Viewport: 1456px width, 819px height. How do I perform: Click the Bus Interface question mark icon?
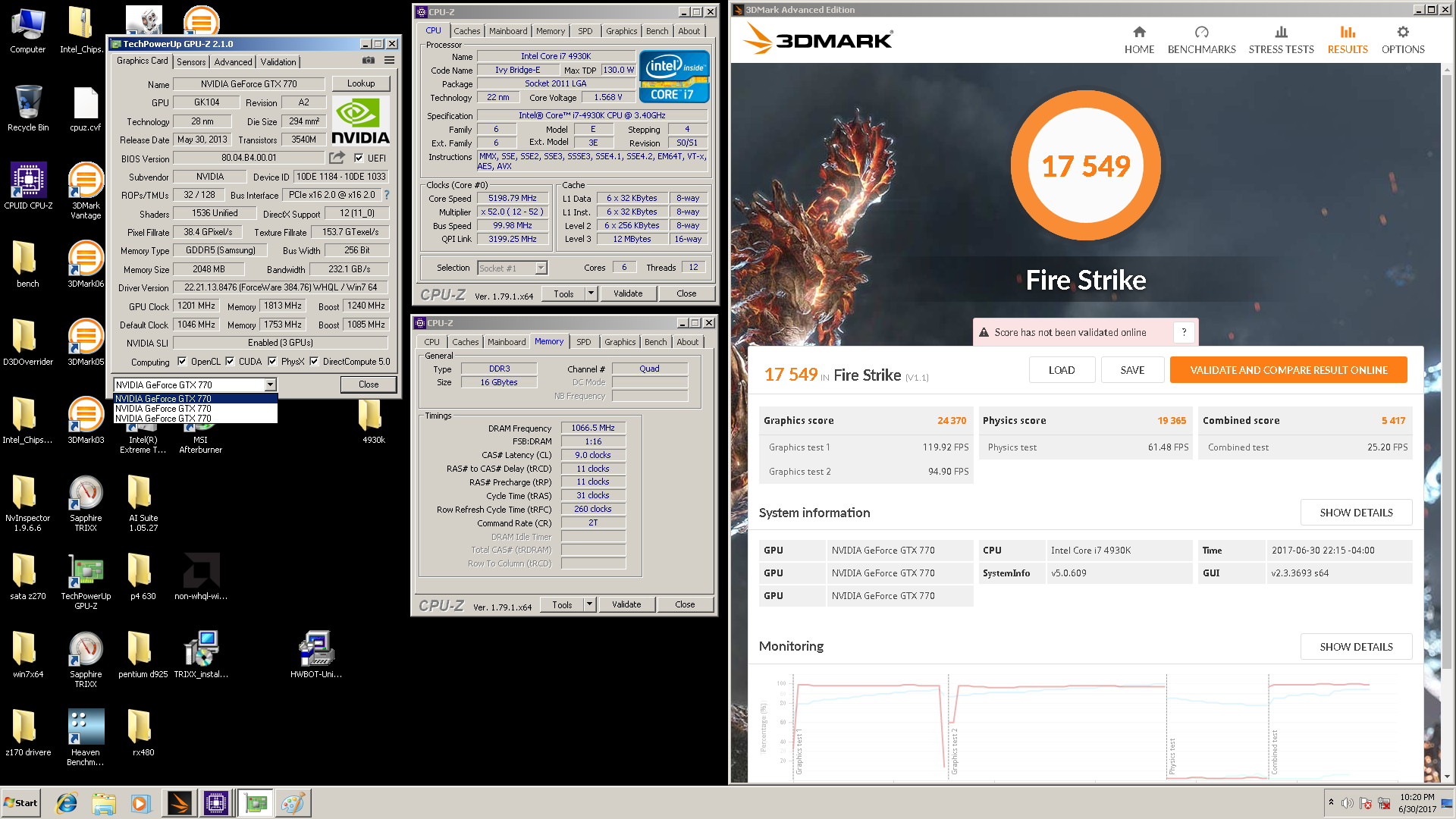387,195
